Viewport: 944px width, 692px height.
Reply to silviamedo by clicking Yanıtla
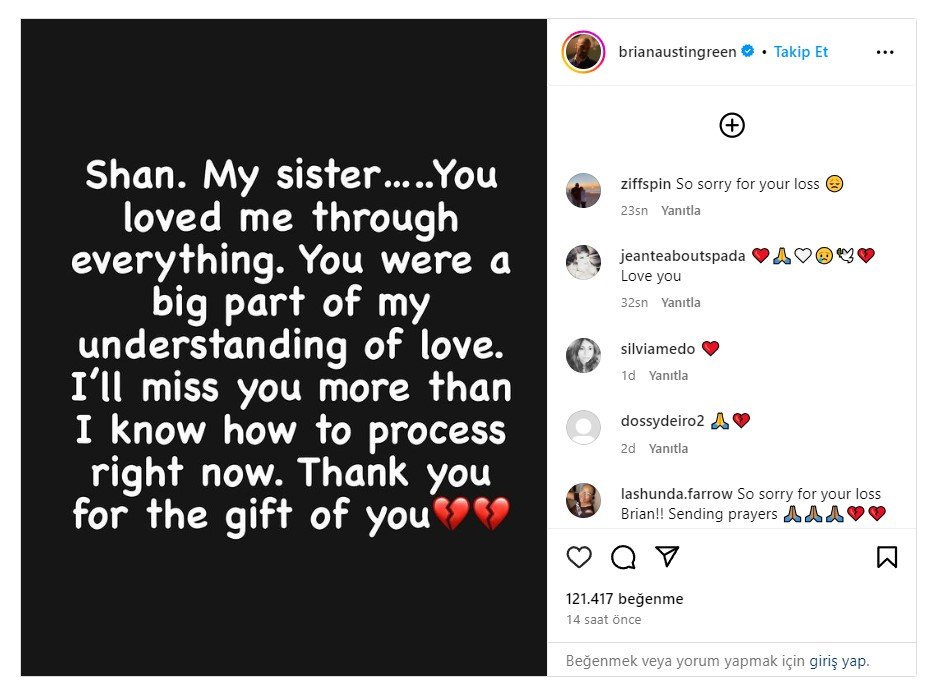(670, 375)
